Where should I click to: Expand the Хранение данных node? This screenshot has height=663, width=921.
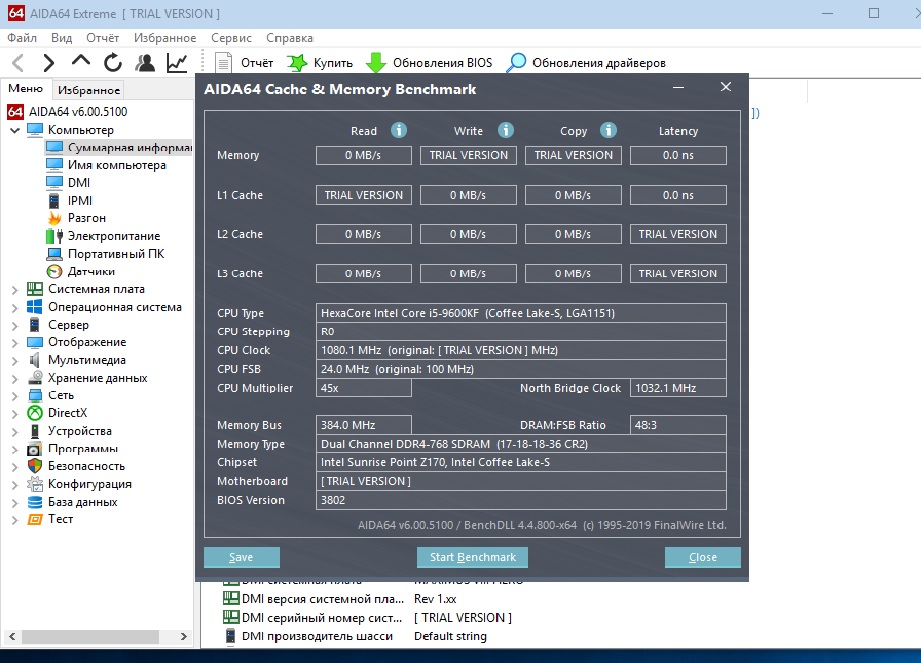pos(15,379)
